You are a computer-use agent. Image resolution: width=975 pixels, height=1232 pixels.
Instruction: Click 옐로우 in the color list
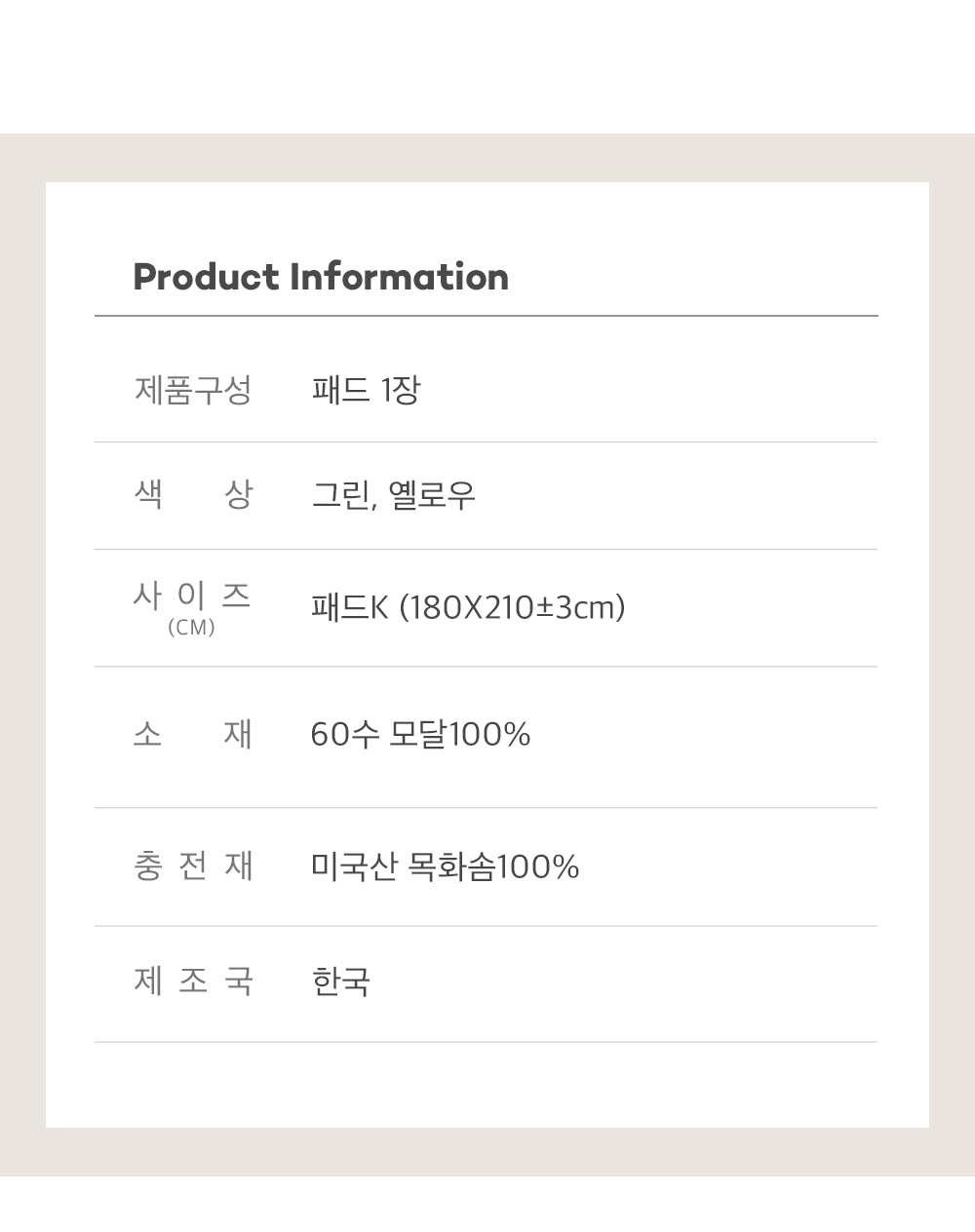432,495
